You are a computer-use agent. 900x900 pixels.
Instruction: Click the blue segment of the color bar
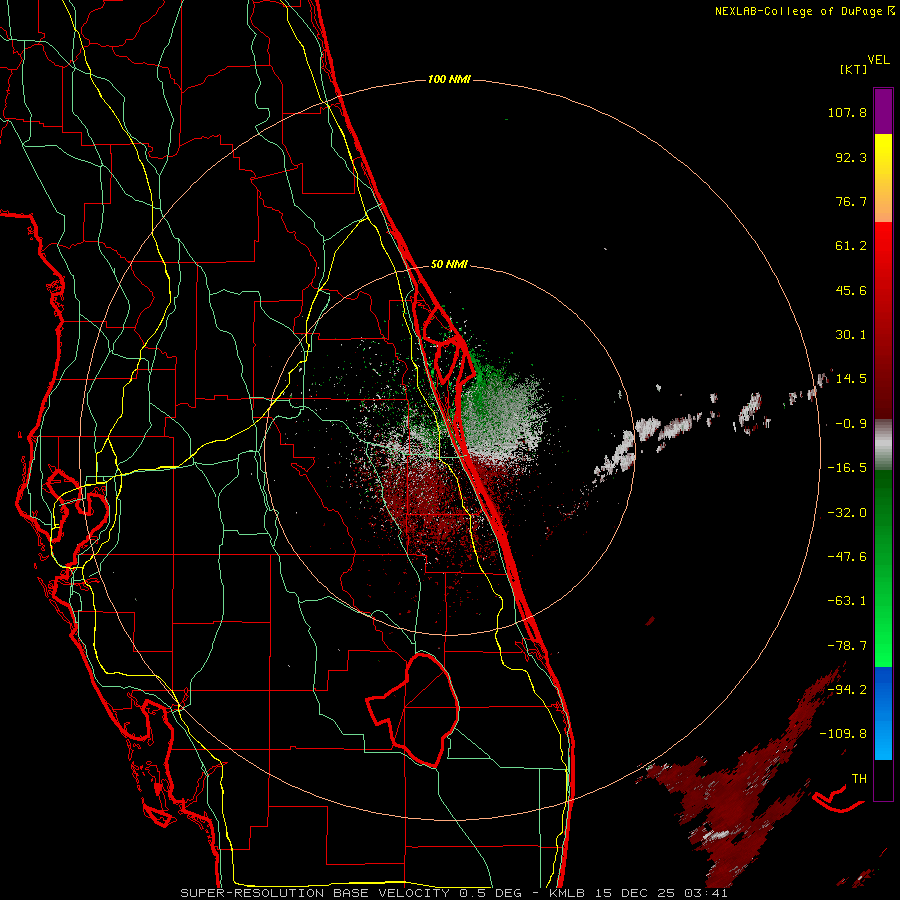tap(883, 713)
